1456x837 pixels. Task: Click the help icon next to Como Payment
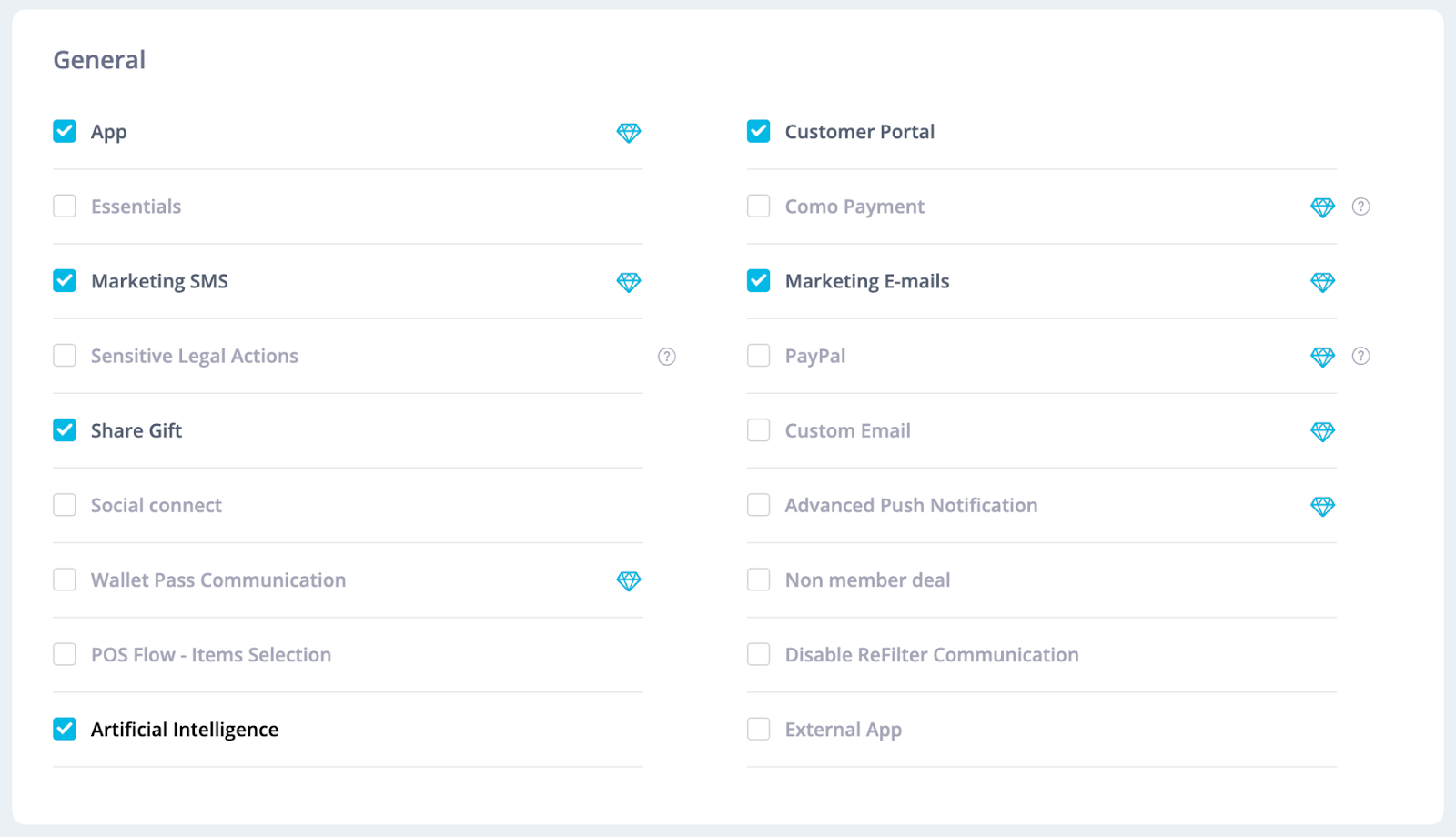point(1360,207)
